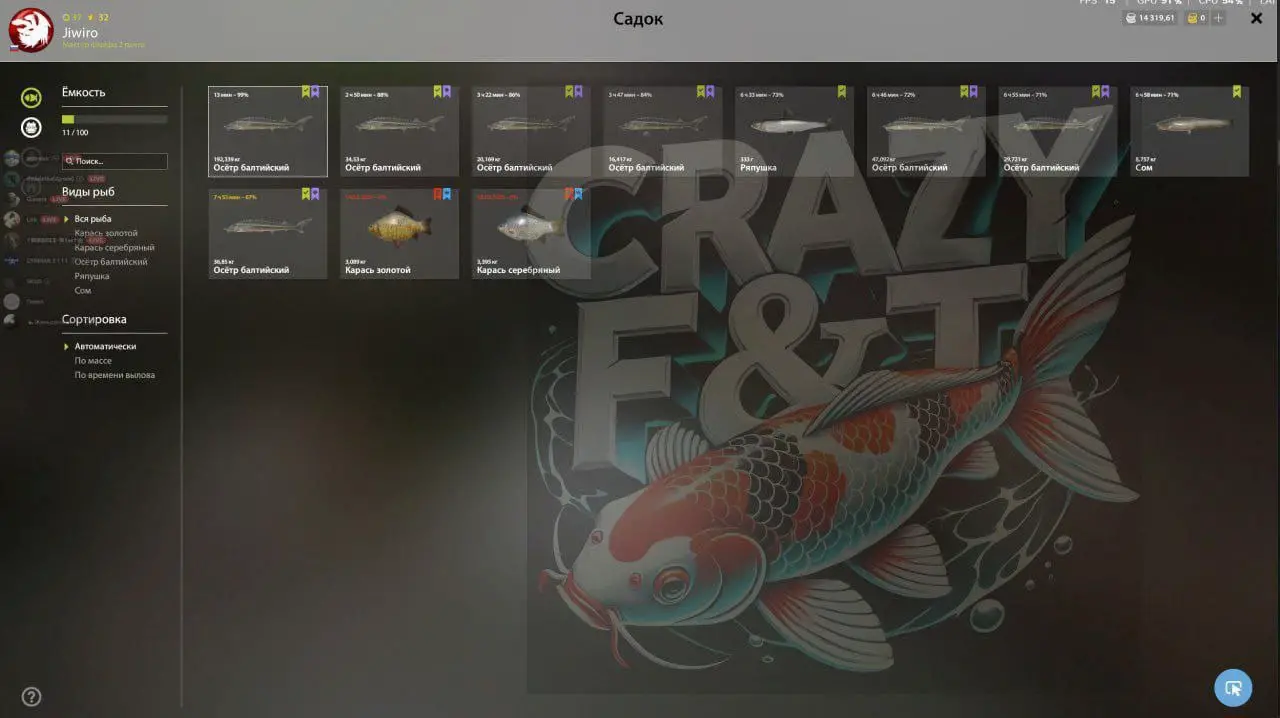Show all fish with the Вся рыба filter
The height and width of the screenshot is (718, 1280).
[93, 219]
